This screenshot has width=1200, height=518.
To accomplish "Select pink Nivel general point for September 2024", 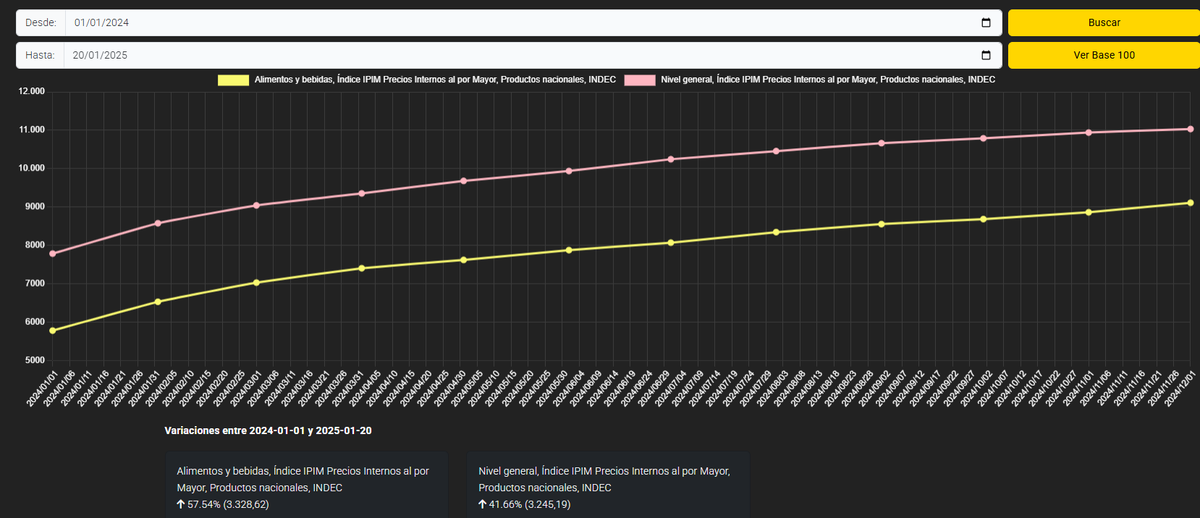I will tap(881, 143).
